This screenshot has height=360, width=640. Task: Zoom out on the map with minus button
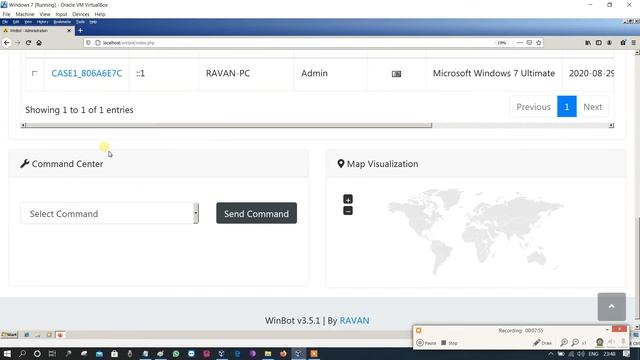pyautogui.click(x=348, y=211)
